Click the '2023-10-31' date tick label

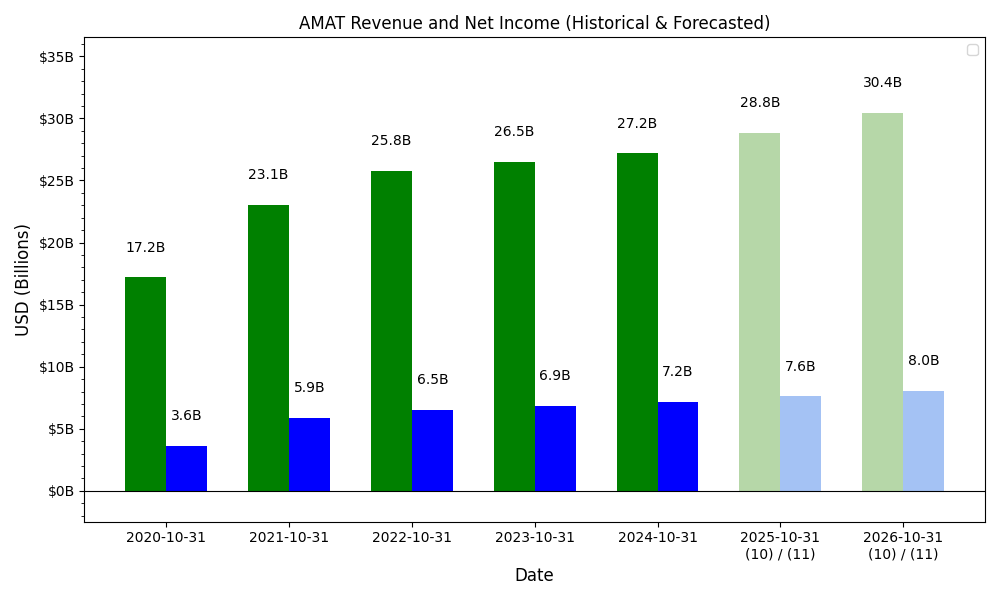535,538
